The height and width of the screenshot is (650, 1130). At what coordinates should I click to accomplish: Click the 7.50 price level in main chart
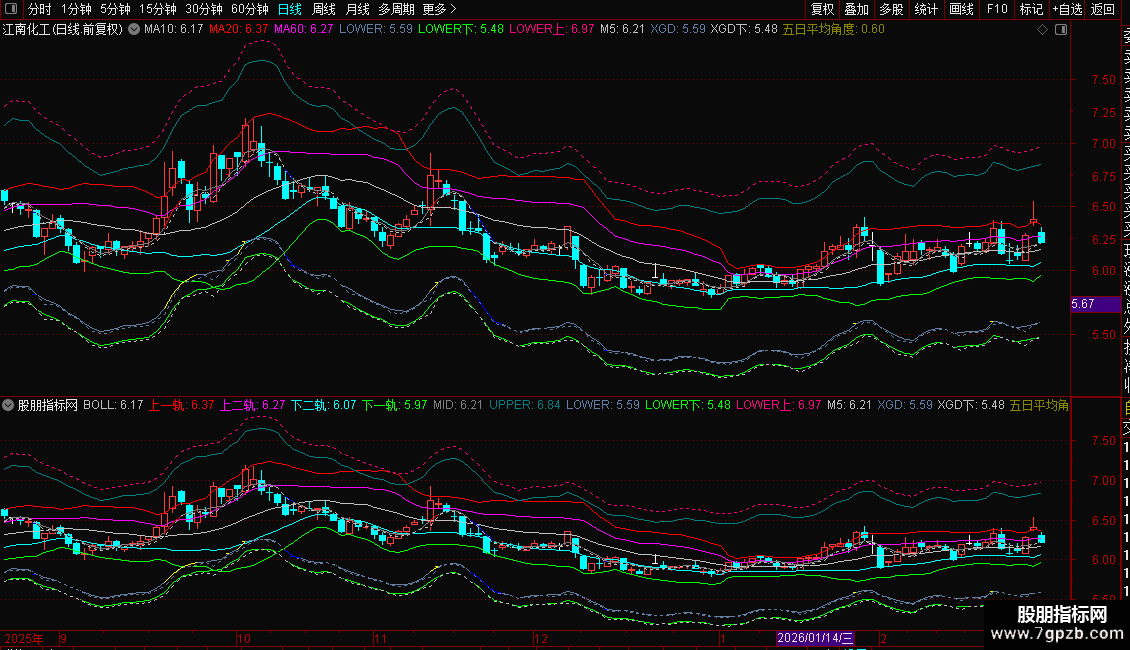point(1103,80)
